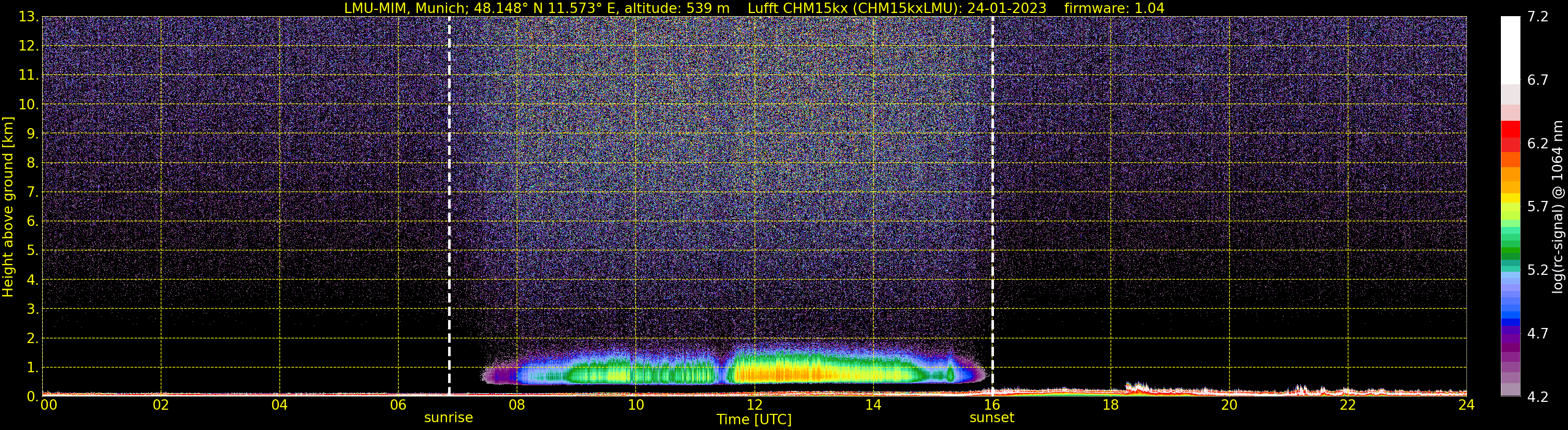Click time tick label '22'
The width and height of the screenshot is (1568, 430).
tap(1348, 405)
